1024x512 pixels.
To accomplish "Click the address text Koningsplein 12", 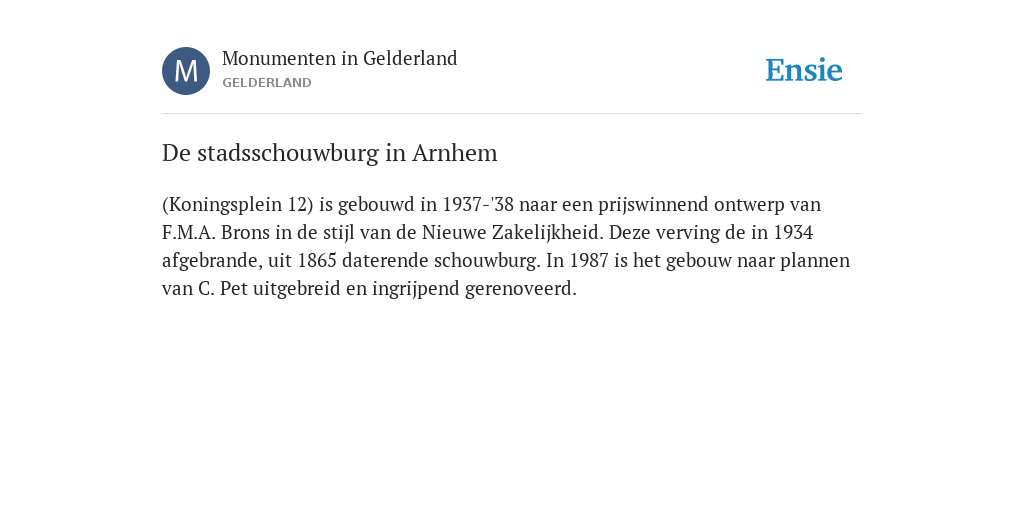I will pyautogui.click(x=237, y=204).
